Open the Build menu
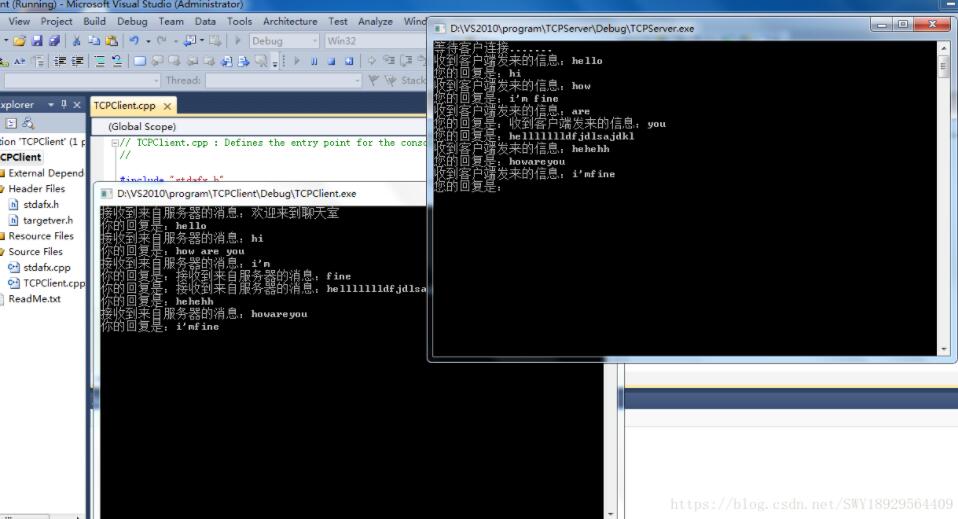958x519 pixels. [x=94, y=21]
